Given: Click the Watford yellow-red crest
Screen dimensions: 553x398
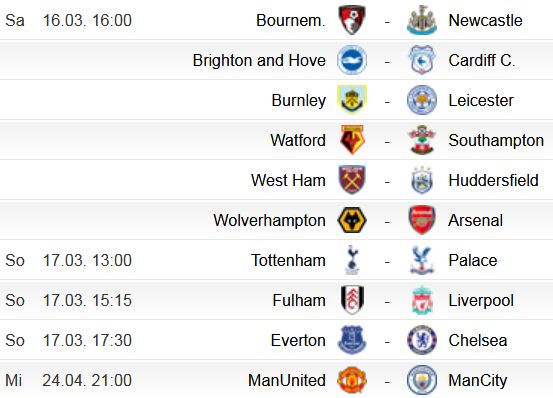Looking at the screenshot, I should point(352,140).
